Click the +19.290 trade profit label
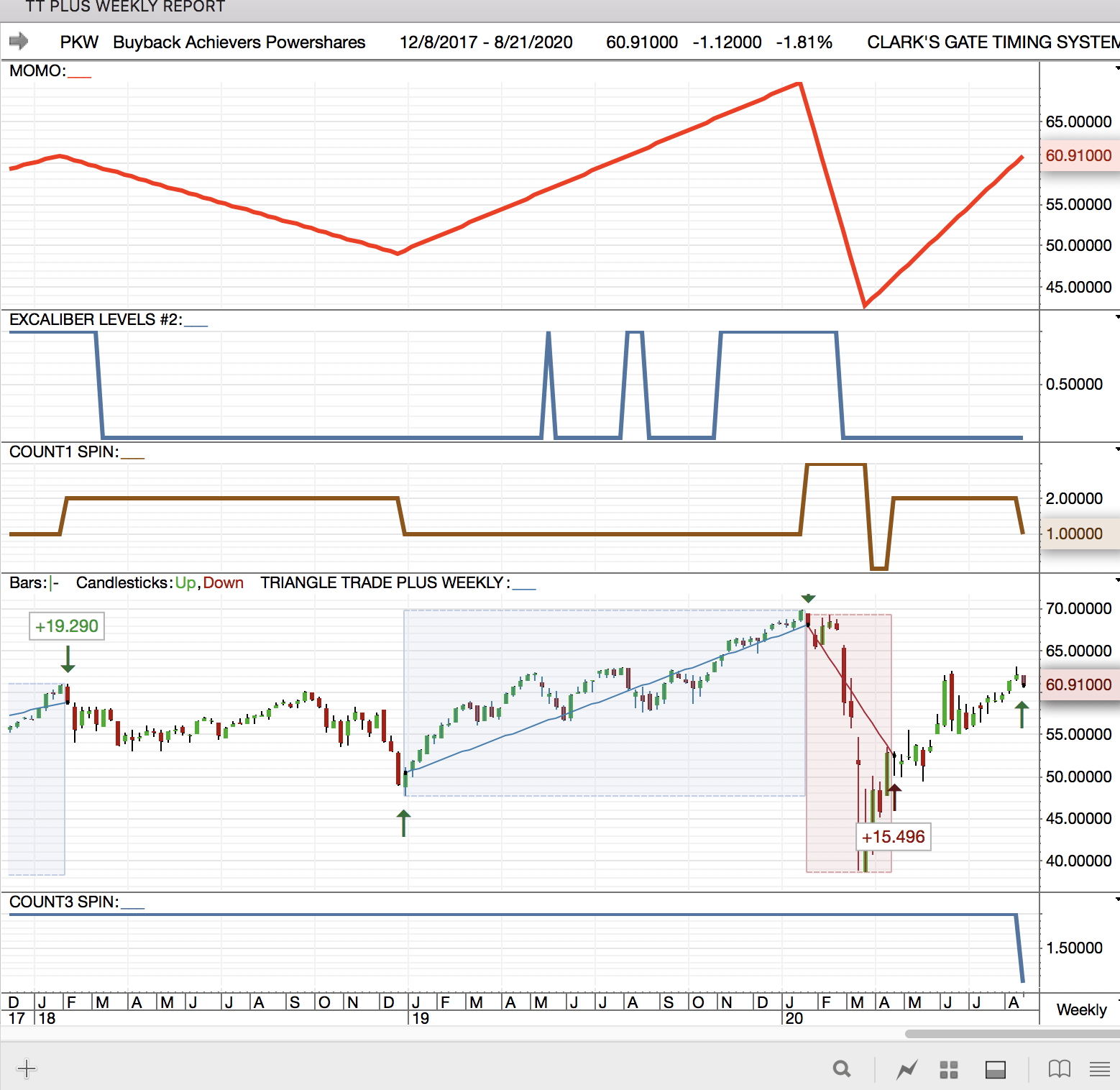The height and width of the screenshot is (1090, 1120). pyautogui.click(x=67, y=626)
